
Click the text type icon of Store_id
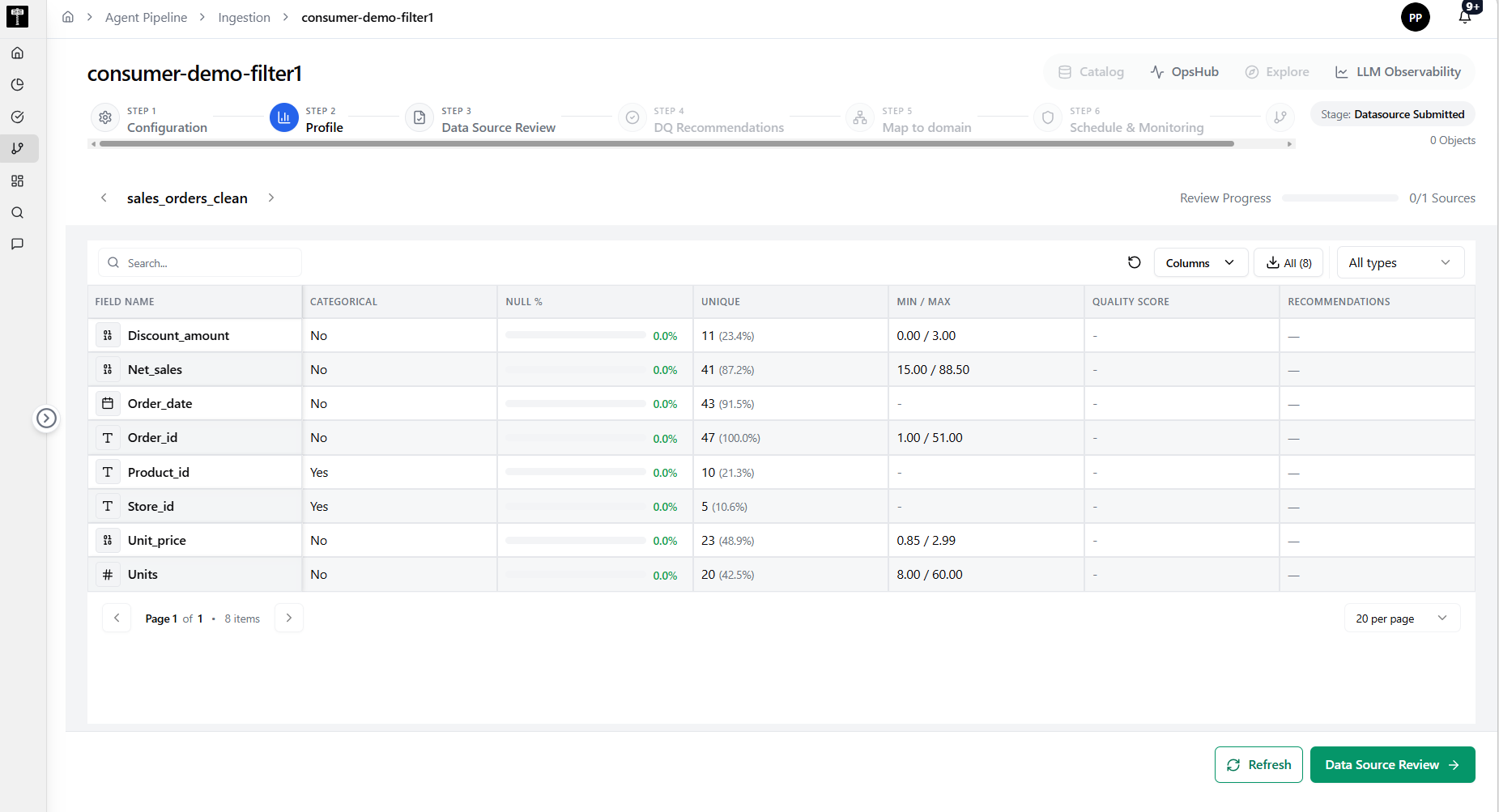coord(108,506)
